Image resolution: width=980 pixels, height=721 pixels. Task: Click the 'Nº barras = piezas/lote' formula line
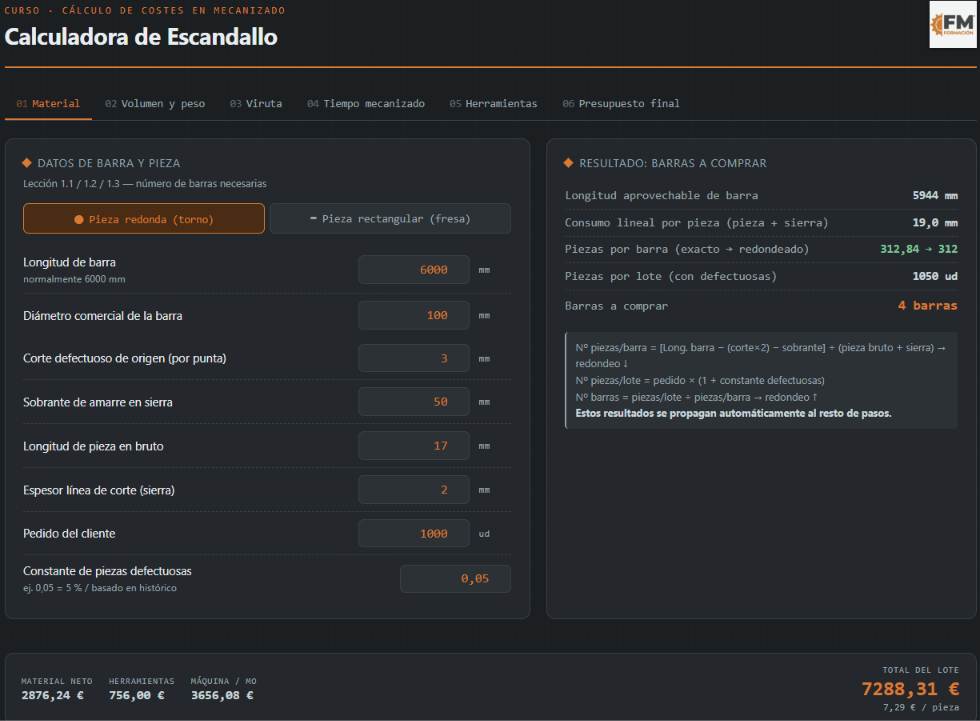click(x=696, y=397)
